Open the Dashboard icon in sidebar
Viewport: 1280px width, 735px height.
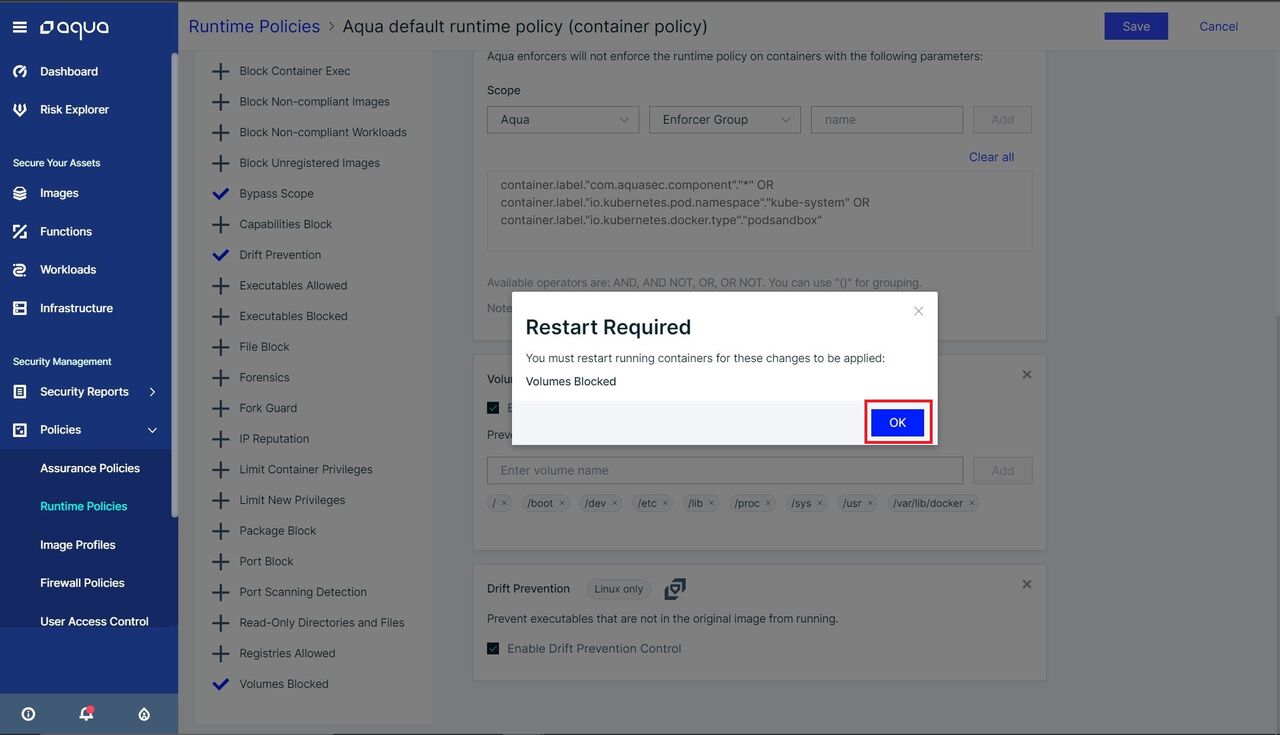pyautogui.click(x=20, y=72)
